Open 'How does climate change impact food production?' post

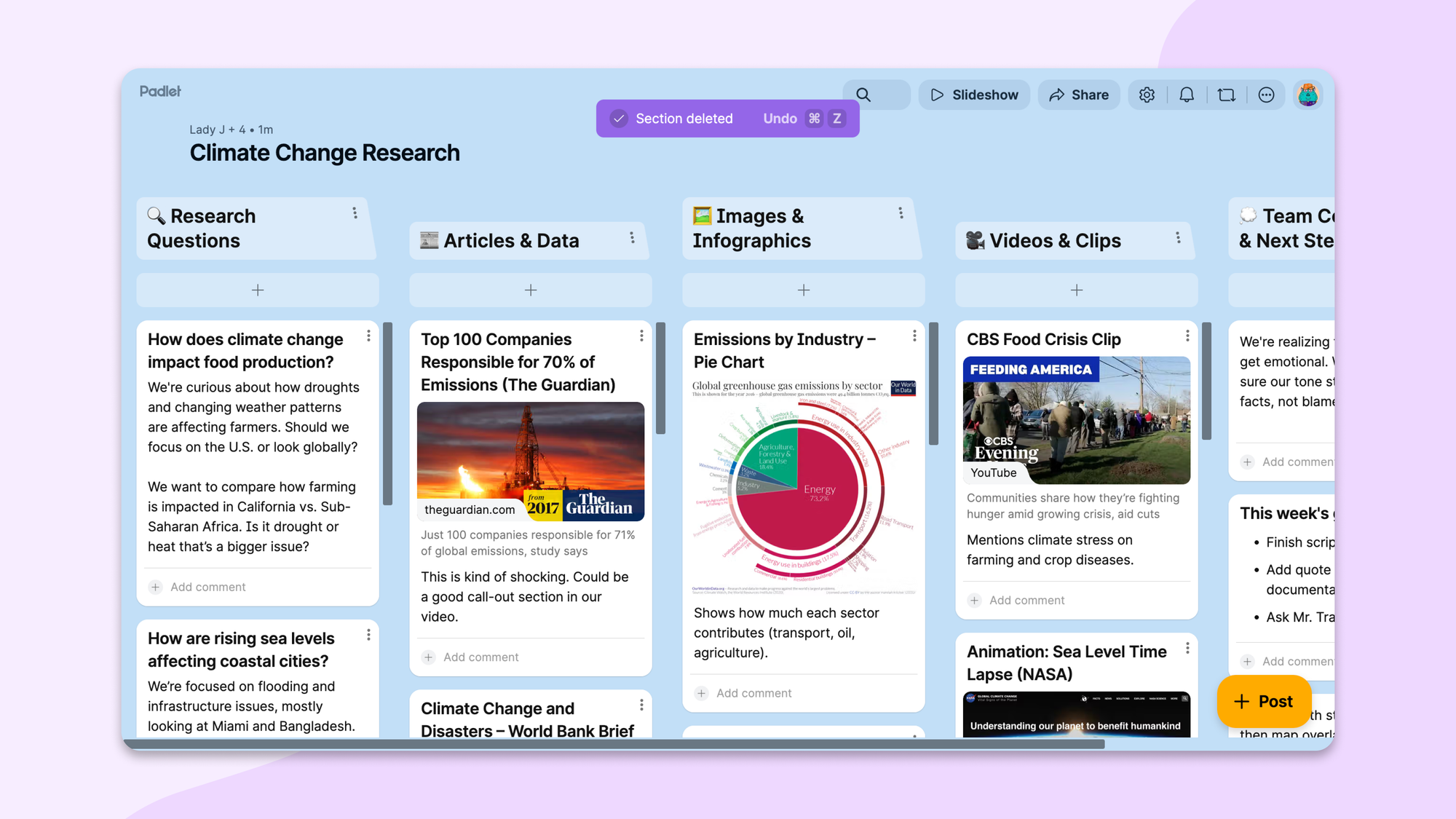pyautogui.click(x=245, y=351)
